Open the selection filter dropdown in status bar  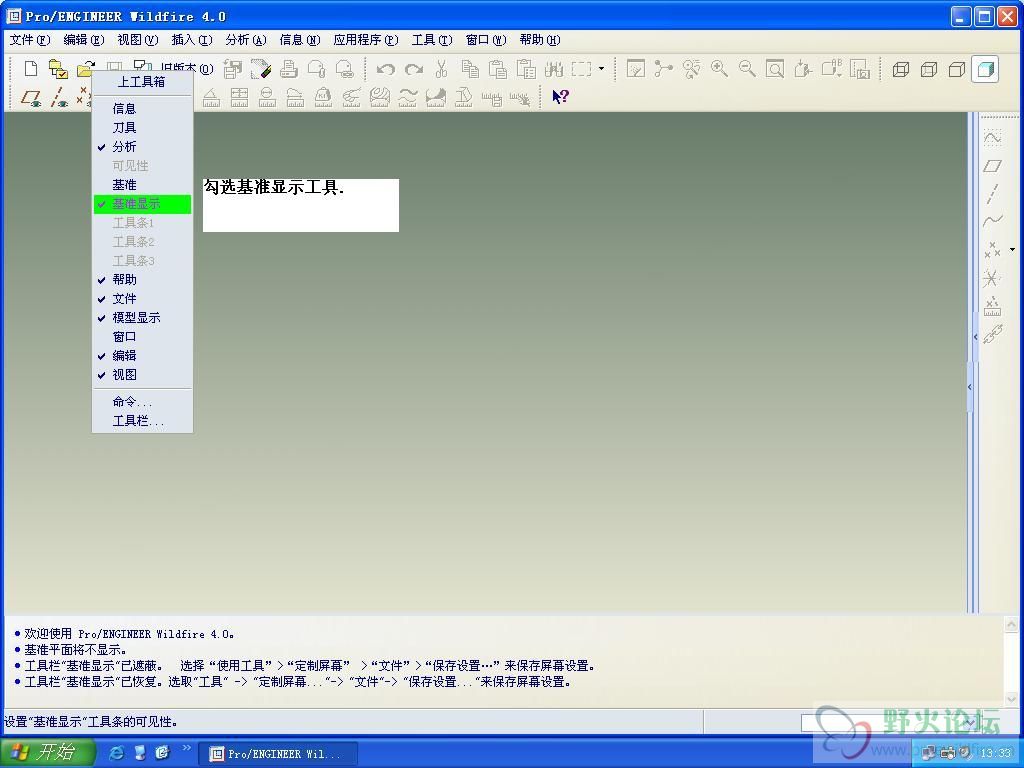970,722
